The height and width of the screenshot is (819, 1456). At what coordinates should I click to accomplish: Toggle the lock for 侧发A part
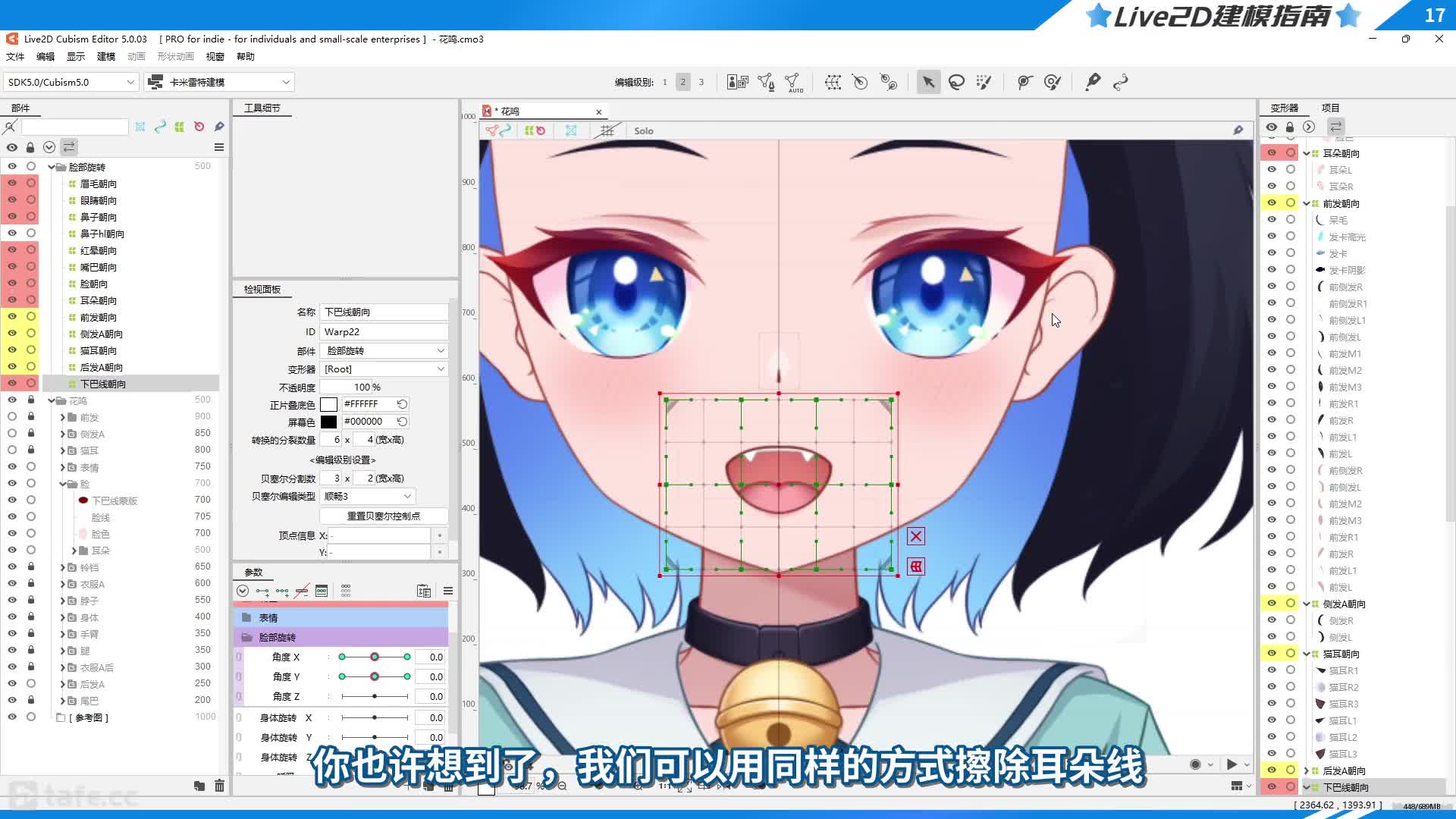click(31, 433)
